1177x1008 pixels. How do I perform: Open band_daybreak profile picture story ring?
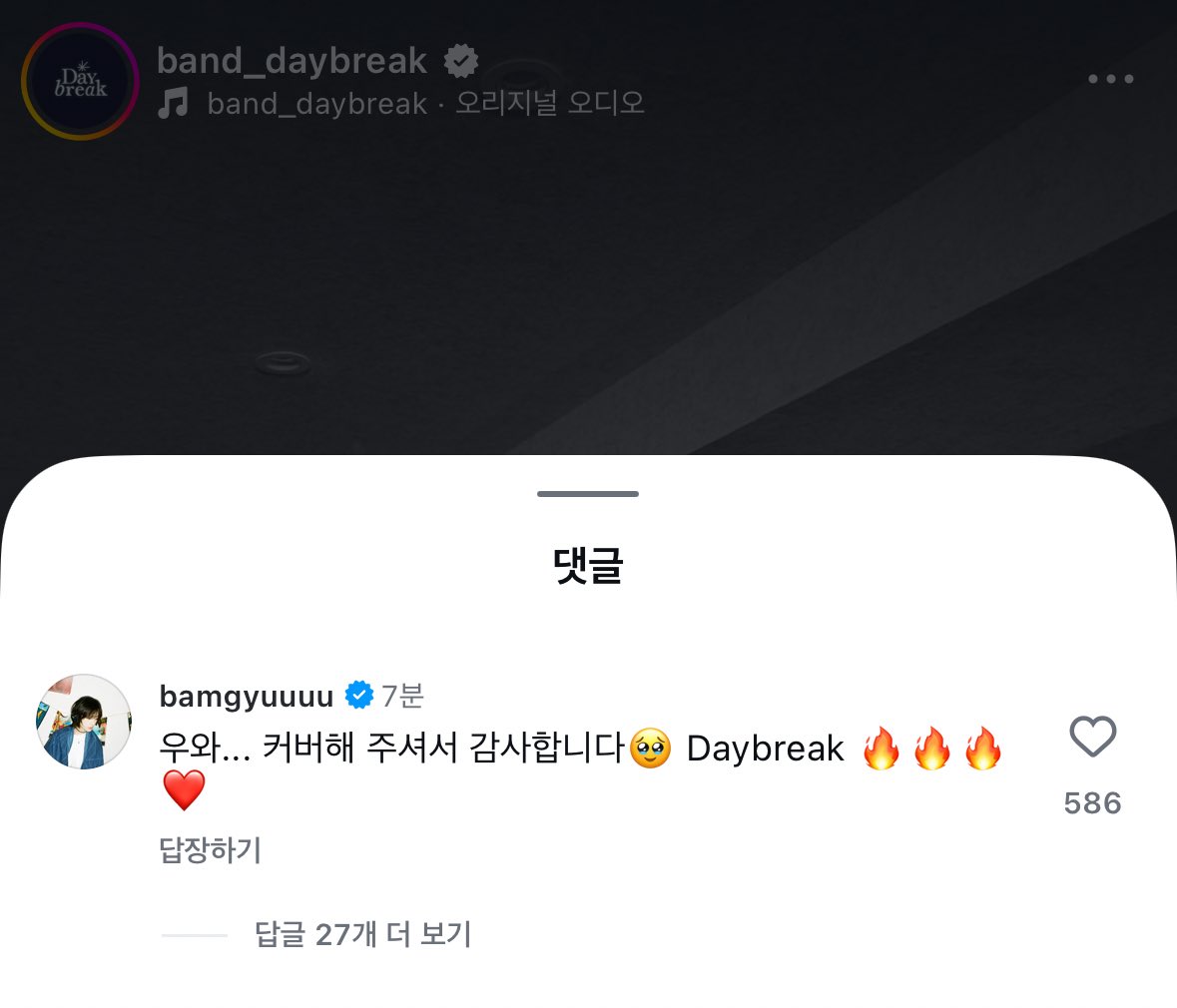point(80,81)
